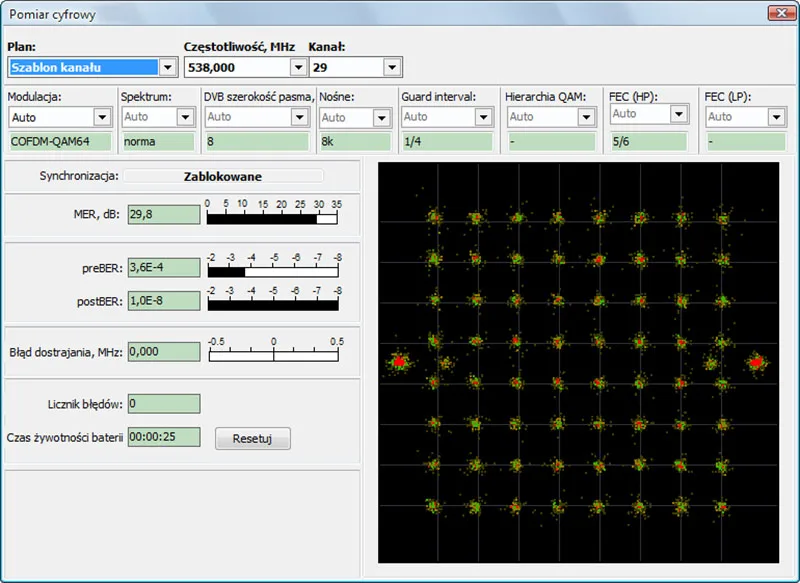Click the Błąd dostrajania value 0,000

tap(164, 351)
